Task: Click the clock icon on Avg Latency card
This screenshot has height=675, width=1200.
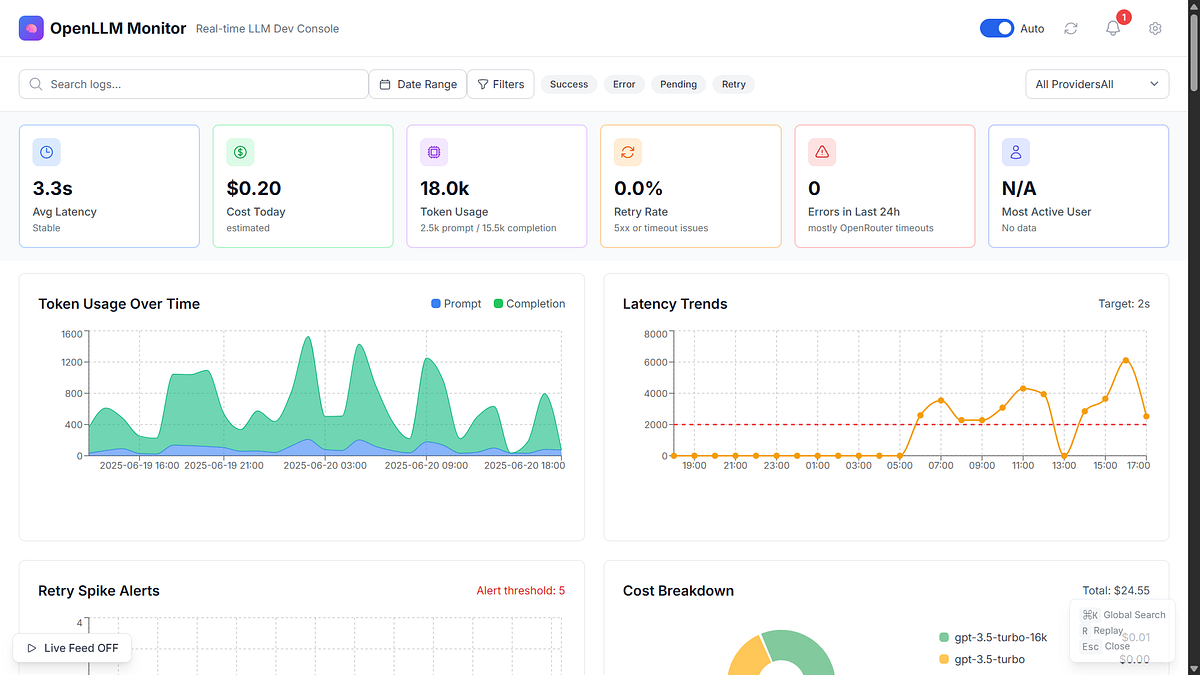Action: click(46, 151)
